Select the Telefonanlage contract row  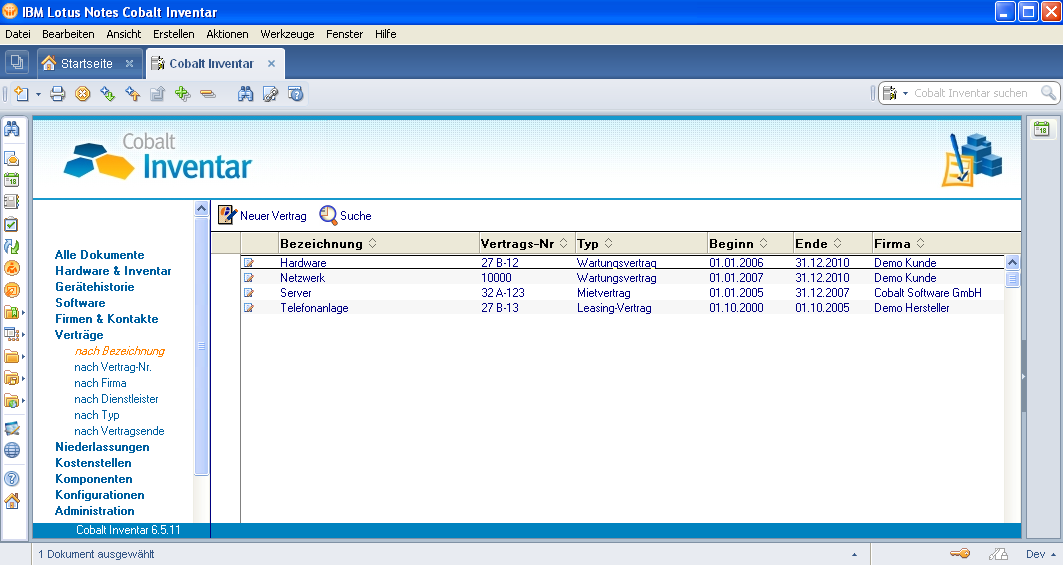pos(622,308)
